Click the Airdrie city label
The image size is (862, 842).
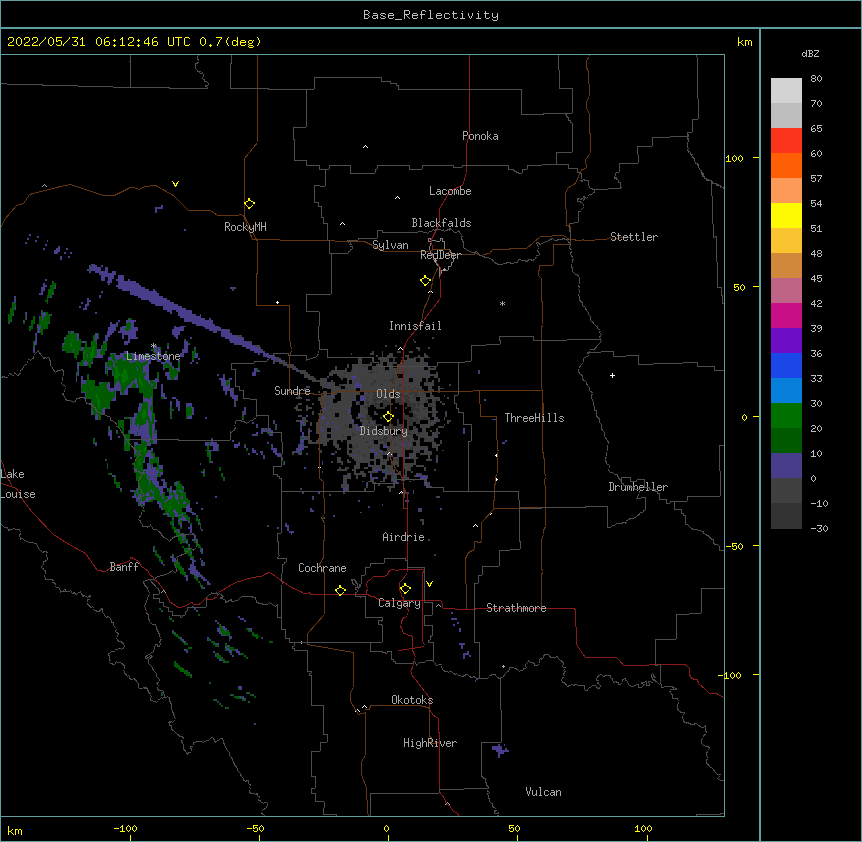click(404, 537)
